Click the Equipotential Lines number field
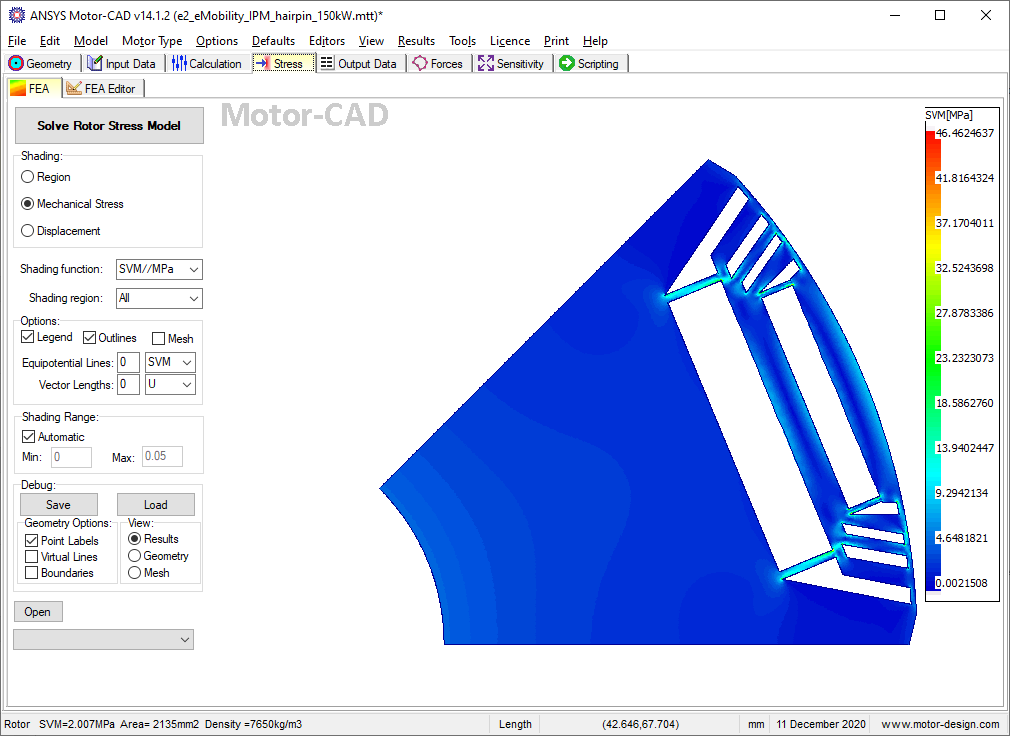The height and width of the screenshot is (736, 1010). (x=128, y=363)
